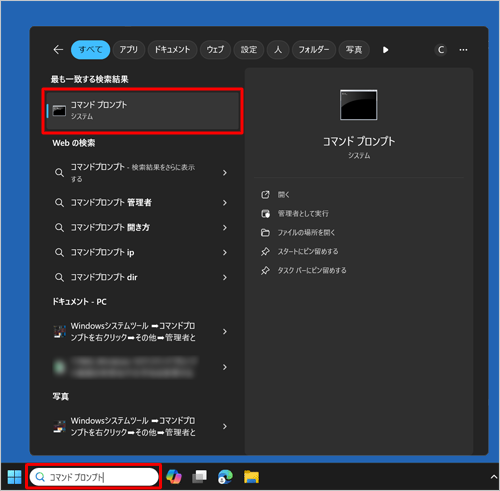This screenshot has width=500, height=491.
Task: Click the Command Prompt icon in best match
Action: click(x=59, y=111)
